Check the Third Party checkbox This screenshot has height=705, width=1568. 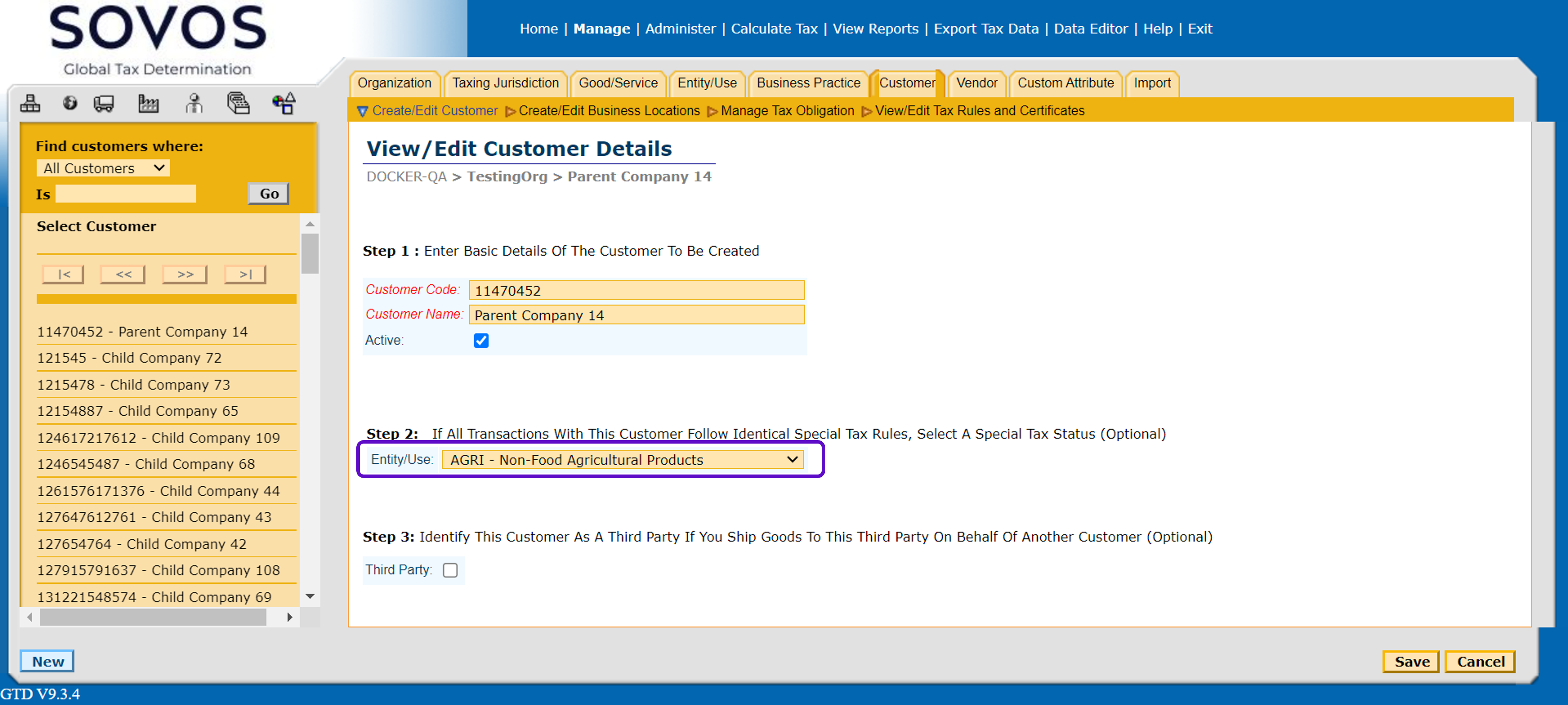click(450, 570)
